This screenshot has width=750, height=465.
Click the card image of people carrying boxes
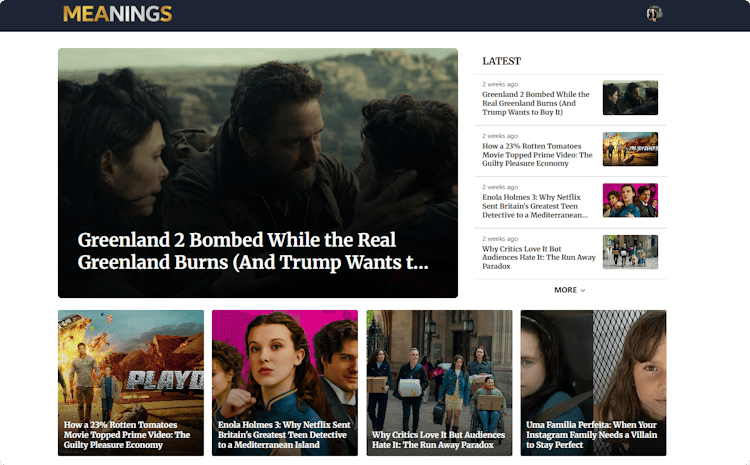pos(439,360)
